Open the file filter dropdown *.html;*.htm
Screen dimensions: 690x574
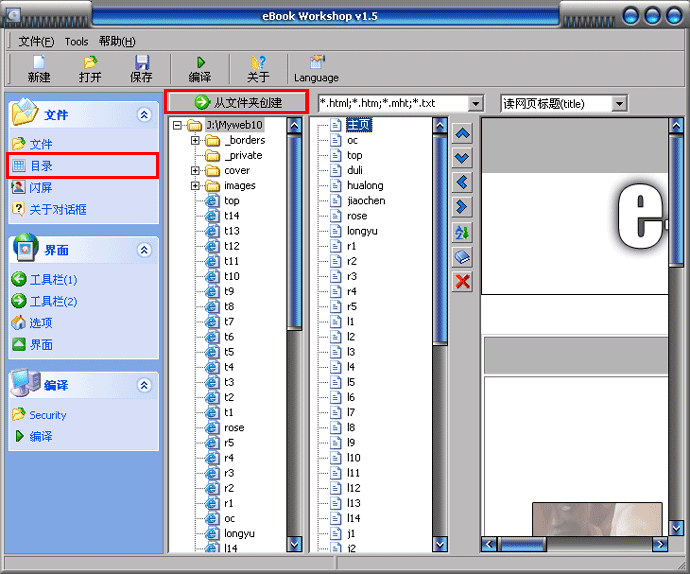point(476,103)
